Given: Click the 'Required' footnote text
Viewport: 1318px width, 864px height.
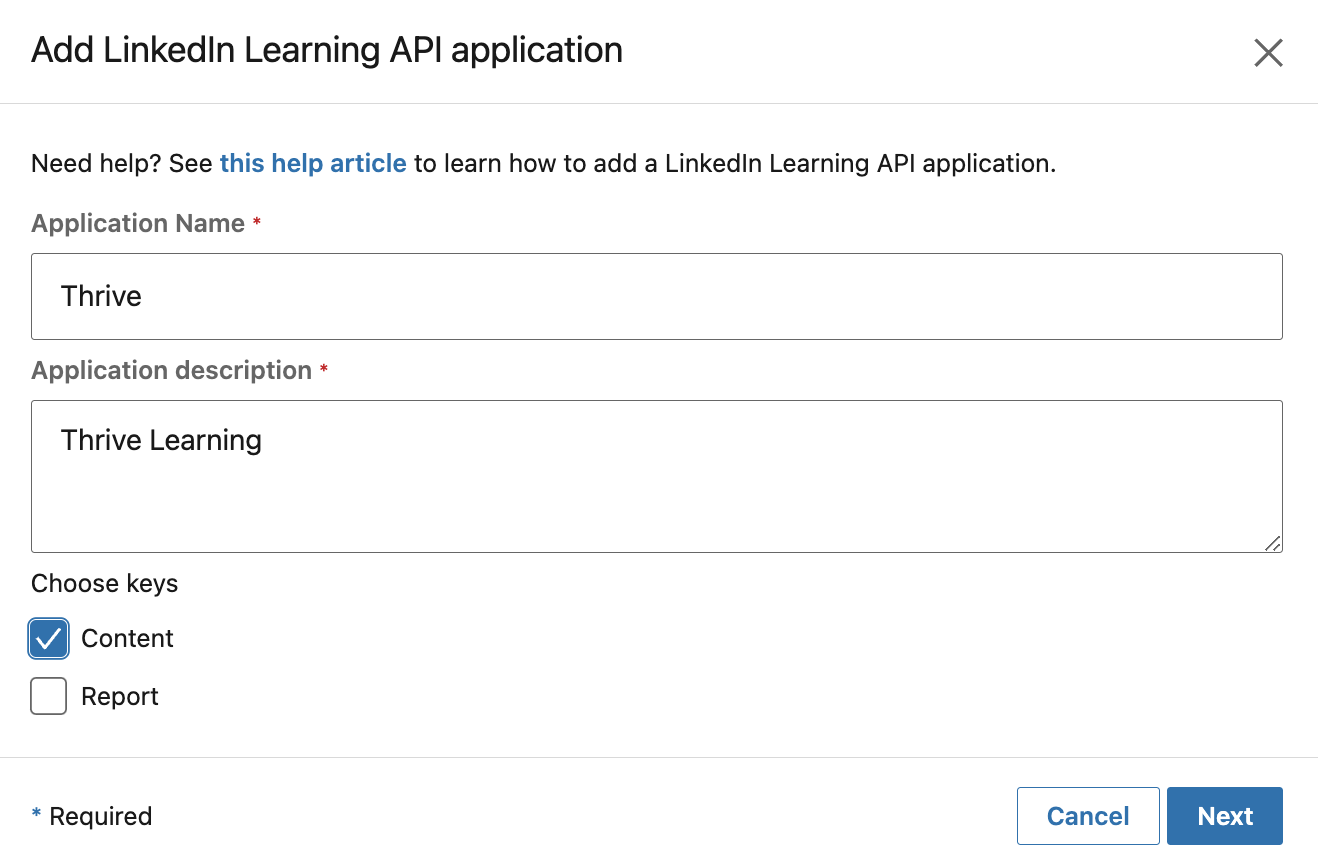Looking at the screenshot, I should (101, 816).
